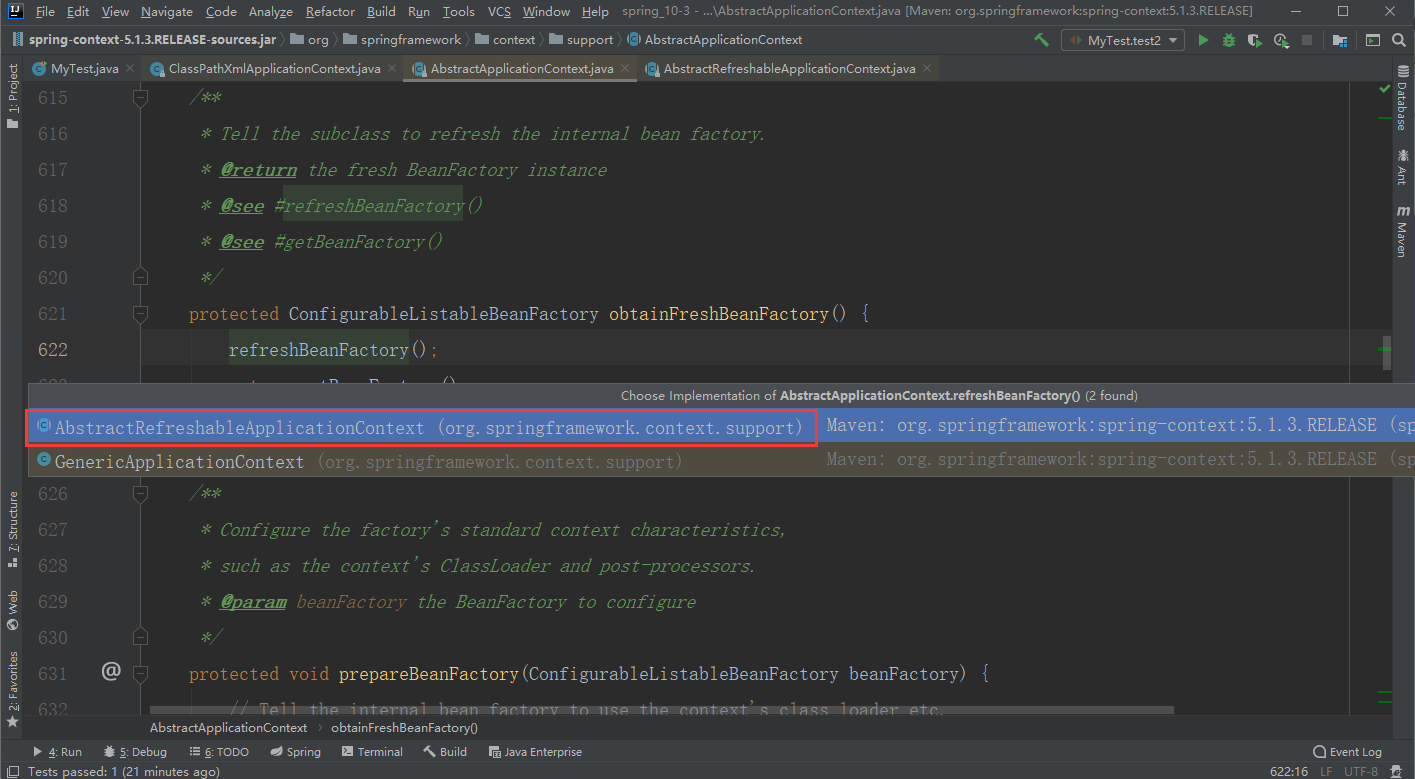Open the Analyze menu
The width and height of the screenshot is (1415, 779).
pos(271,11)
